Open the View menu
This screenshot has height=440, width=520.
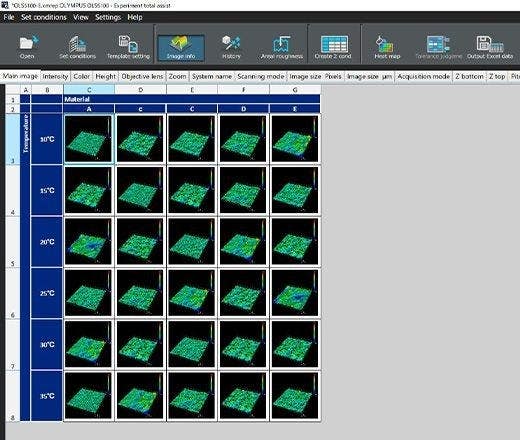81,17
